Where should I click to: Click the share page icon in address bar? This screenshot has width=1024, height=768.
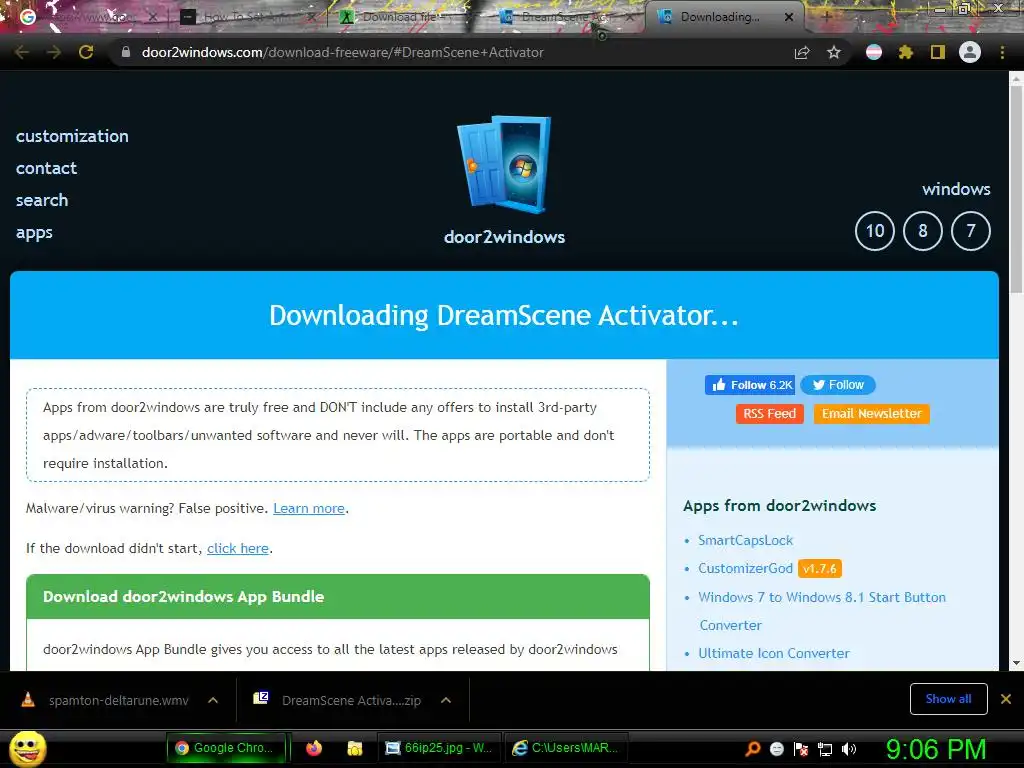(x=801, y=52)
